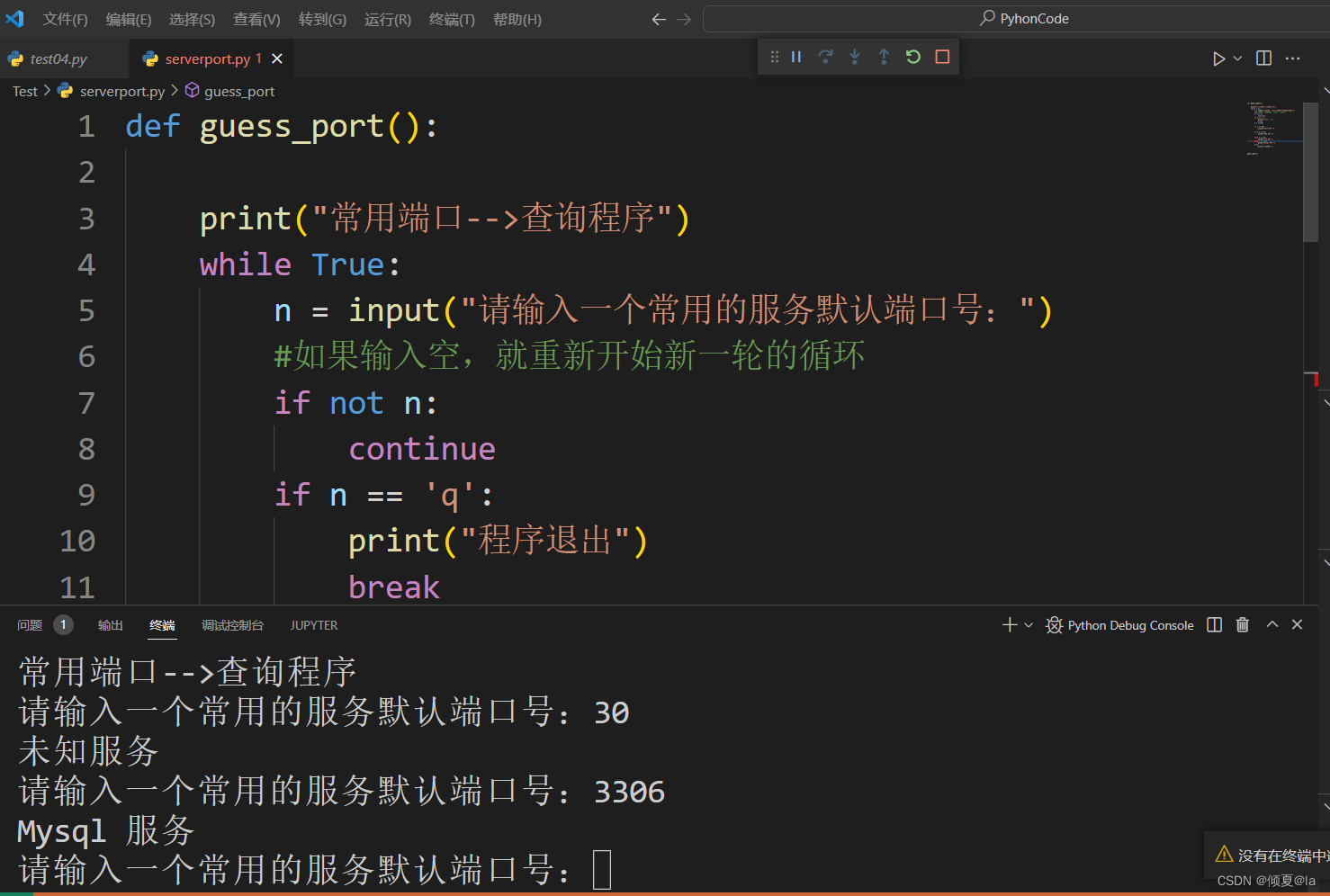
Task: Click the terminal input cursor
Action: coord(602,870)
